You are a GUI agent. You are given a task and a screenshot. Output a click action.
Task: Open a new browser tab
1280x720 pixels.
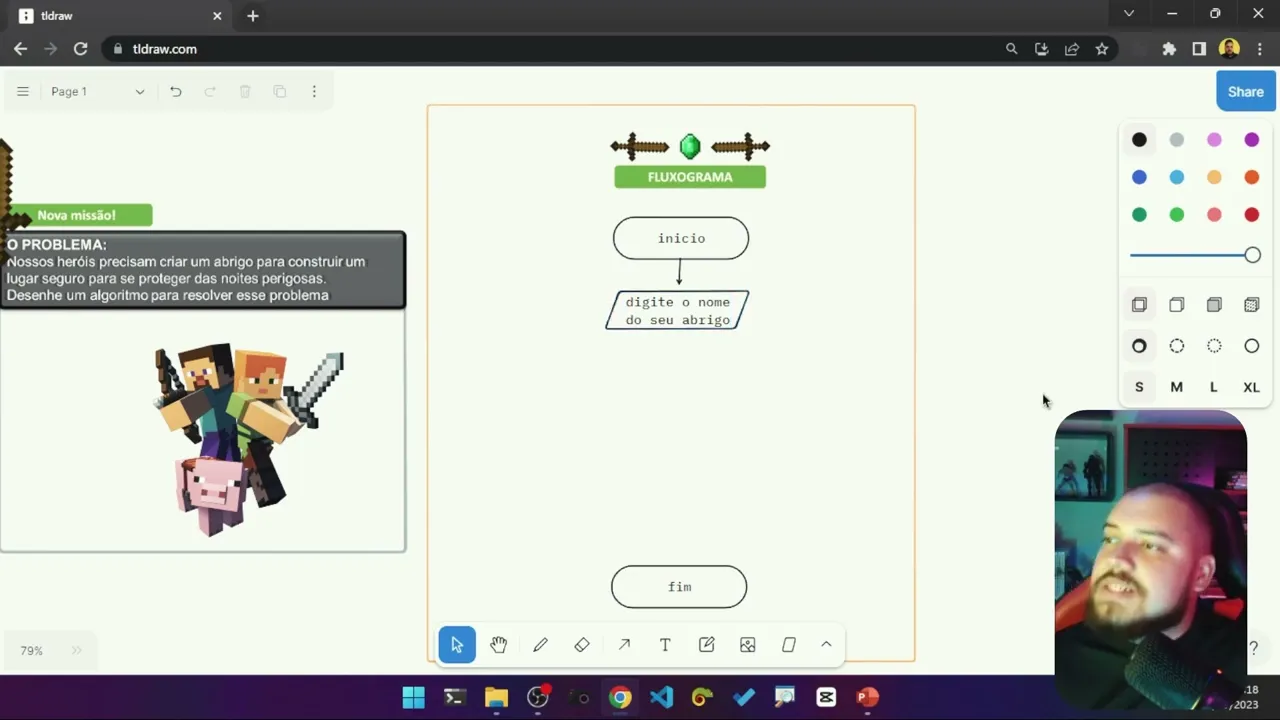[x=253, y=16]
